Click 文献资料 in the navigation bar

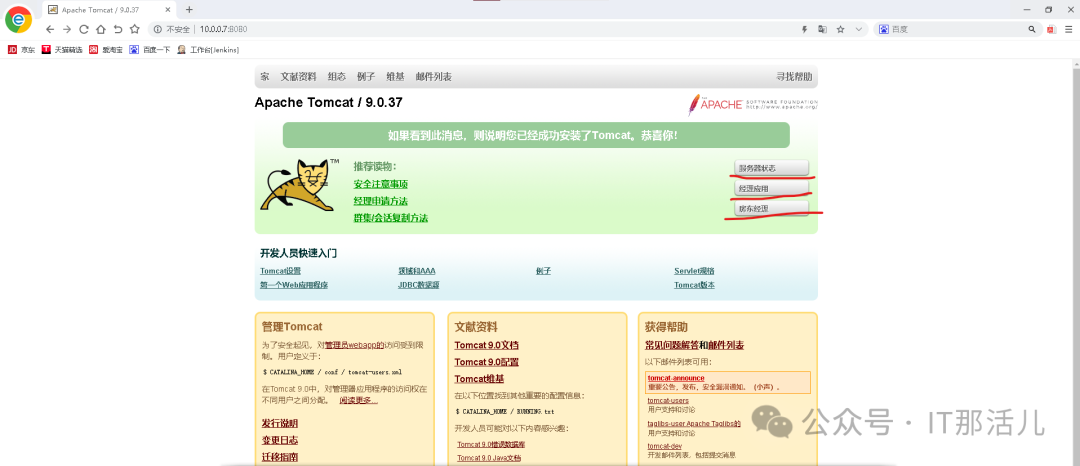[298, 77]
